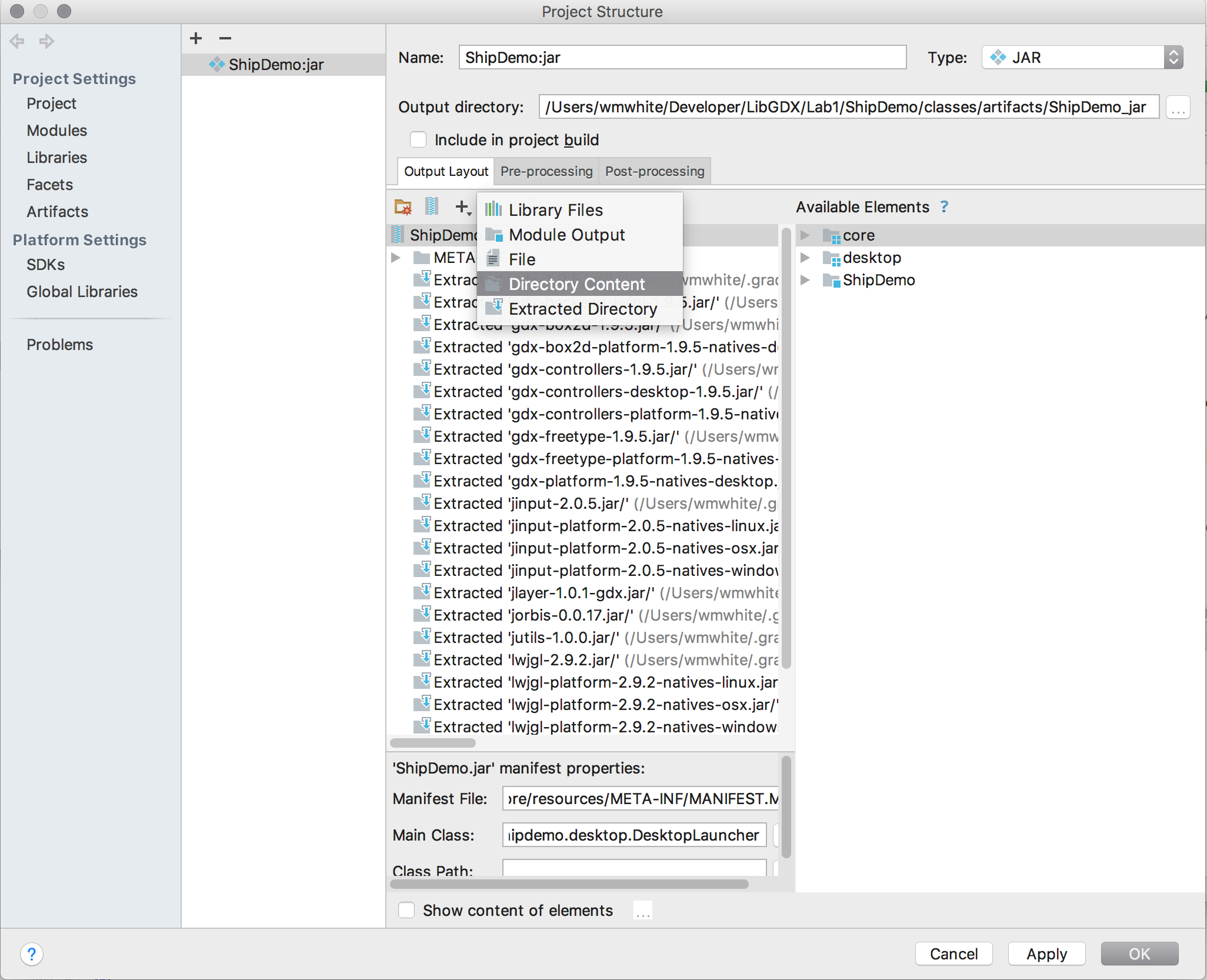Go back using the left arrow
1207x980 pixels.
(x=17, y=41)
